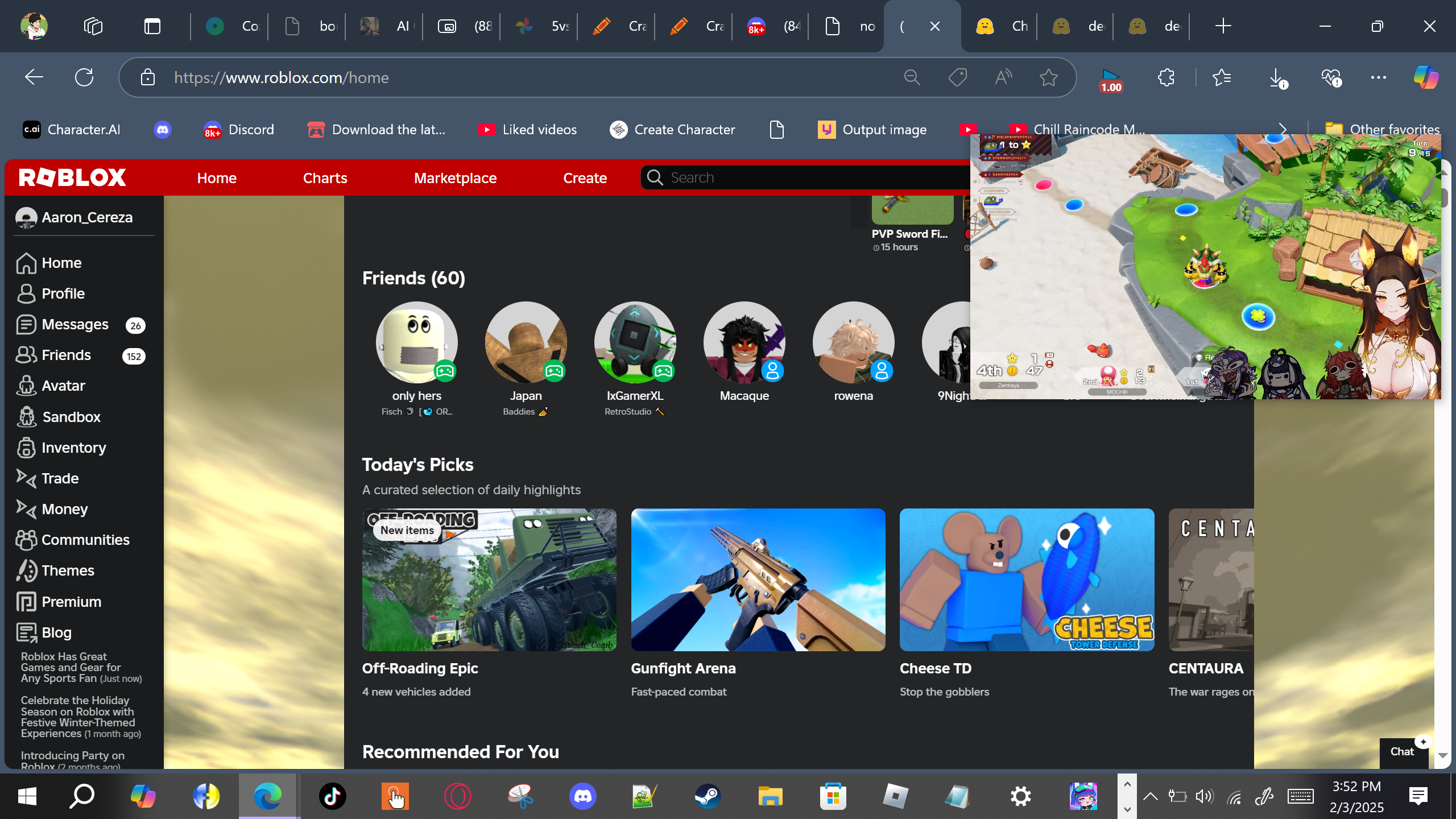Open the Windows notification center

coord(1418,796)
